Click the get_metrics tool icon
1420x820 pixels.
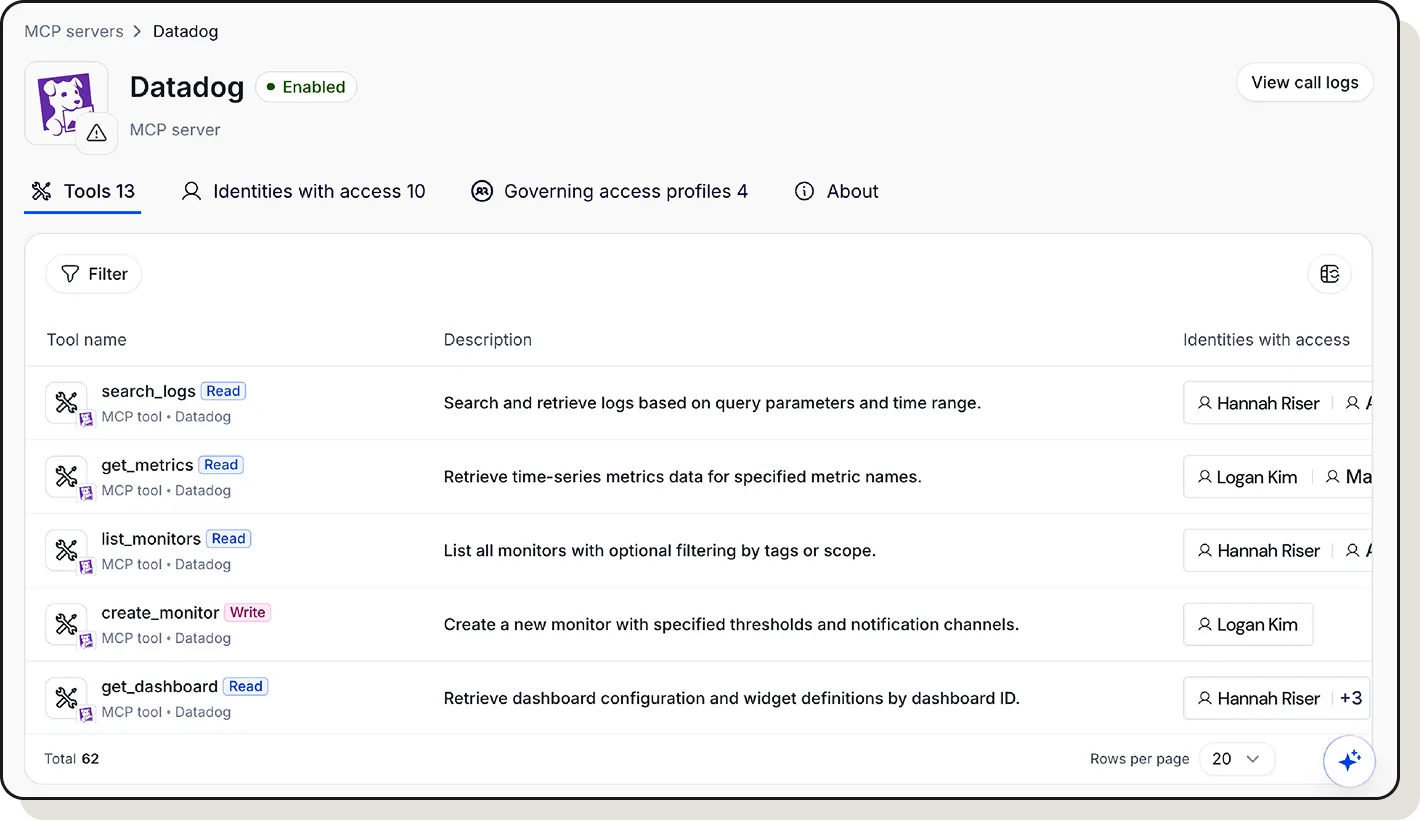(x=66, y=477)
